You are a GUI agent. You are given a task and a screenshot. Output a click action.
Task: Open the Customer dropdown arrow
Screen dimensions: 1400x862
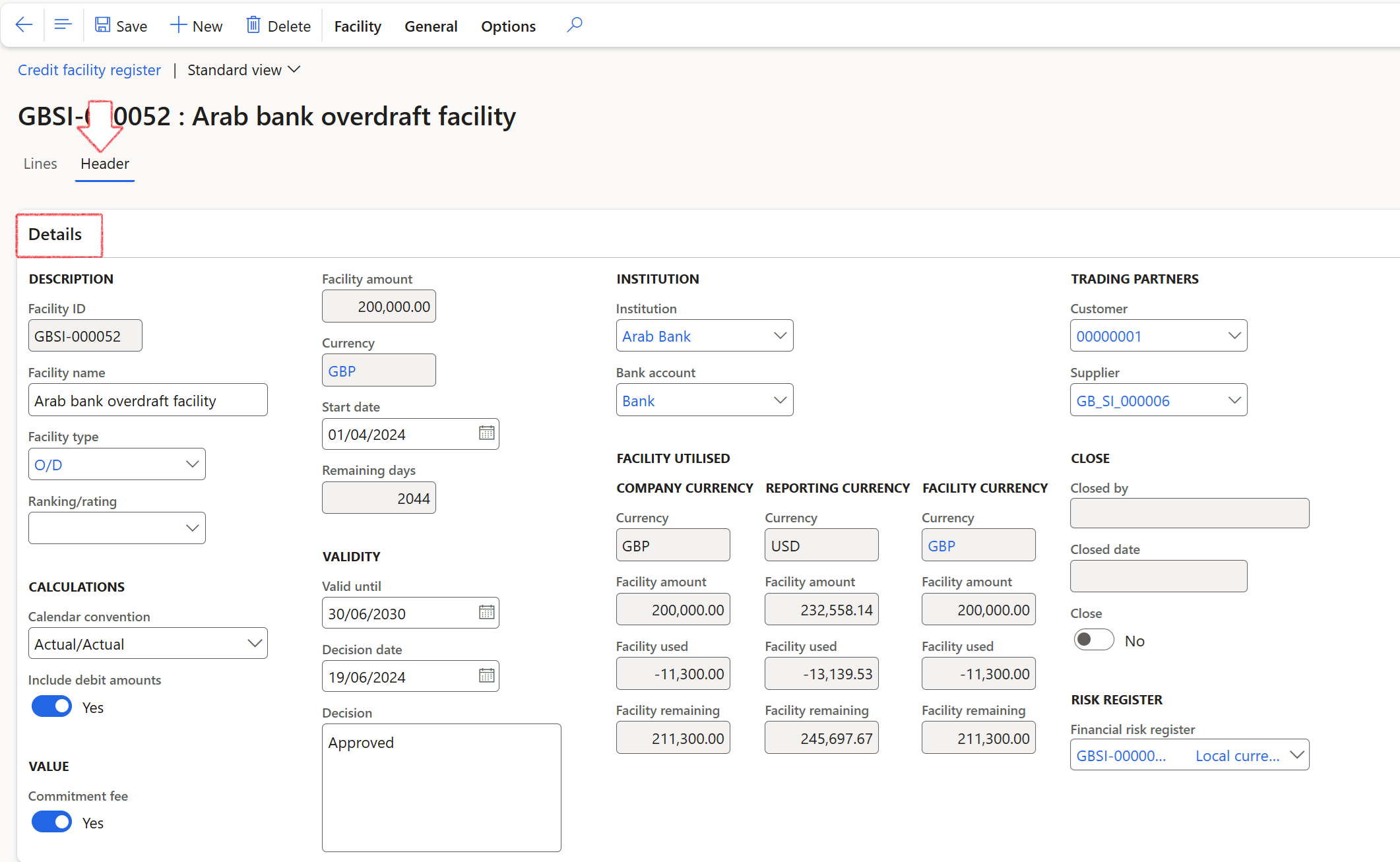point(1234,336)
